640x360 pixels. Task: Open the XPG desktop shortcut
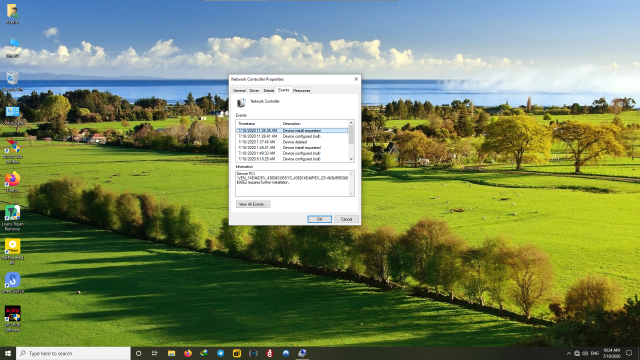pyautogui.click(x=12, y=318)
